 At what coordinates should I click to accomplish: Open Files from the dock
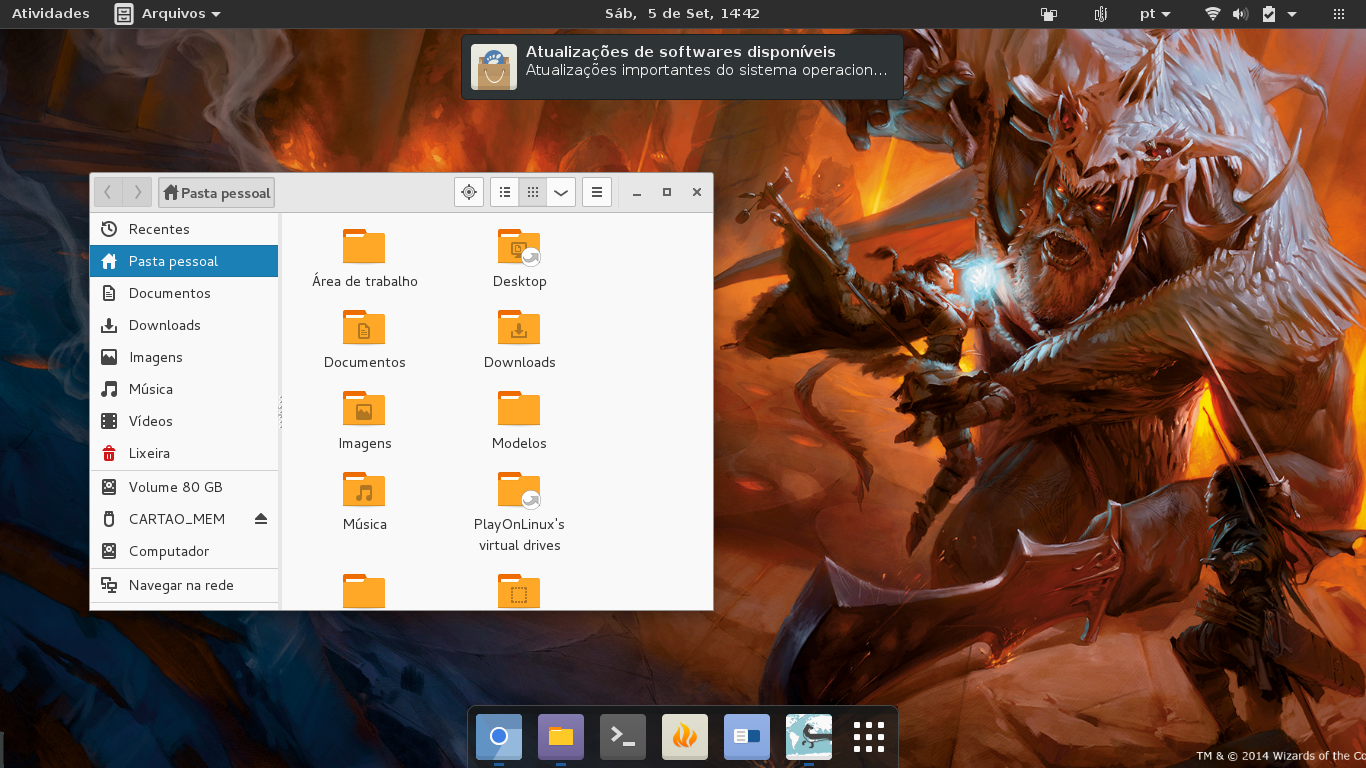pyautogui.click(x=561, y=738)
